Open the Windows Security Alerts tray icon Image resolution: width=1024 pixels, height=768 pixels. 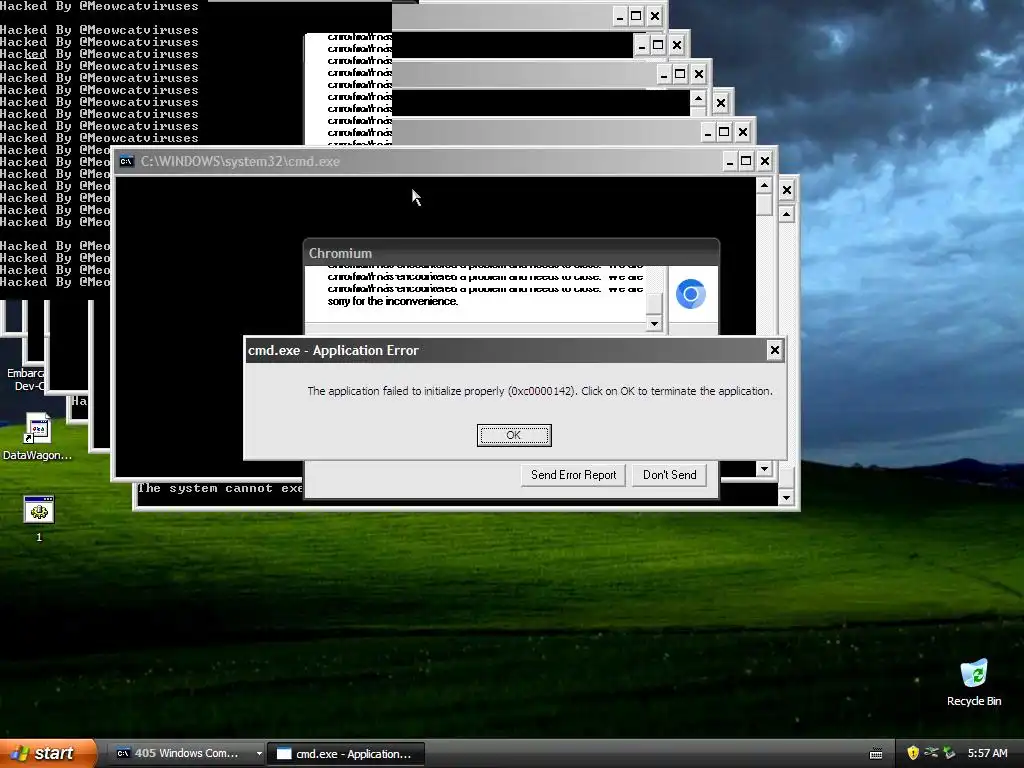click(912, 753)
